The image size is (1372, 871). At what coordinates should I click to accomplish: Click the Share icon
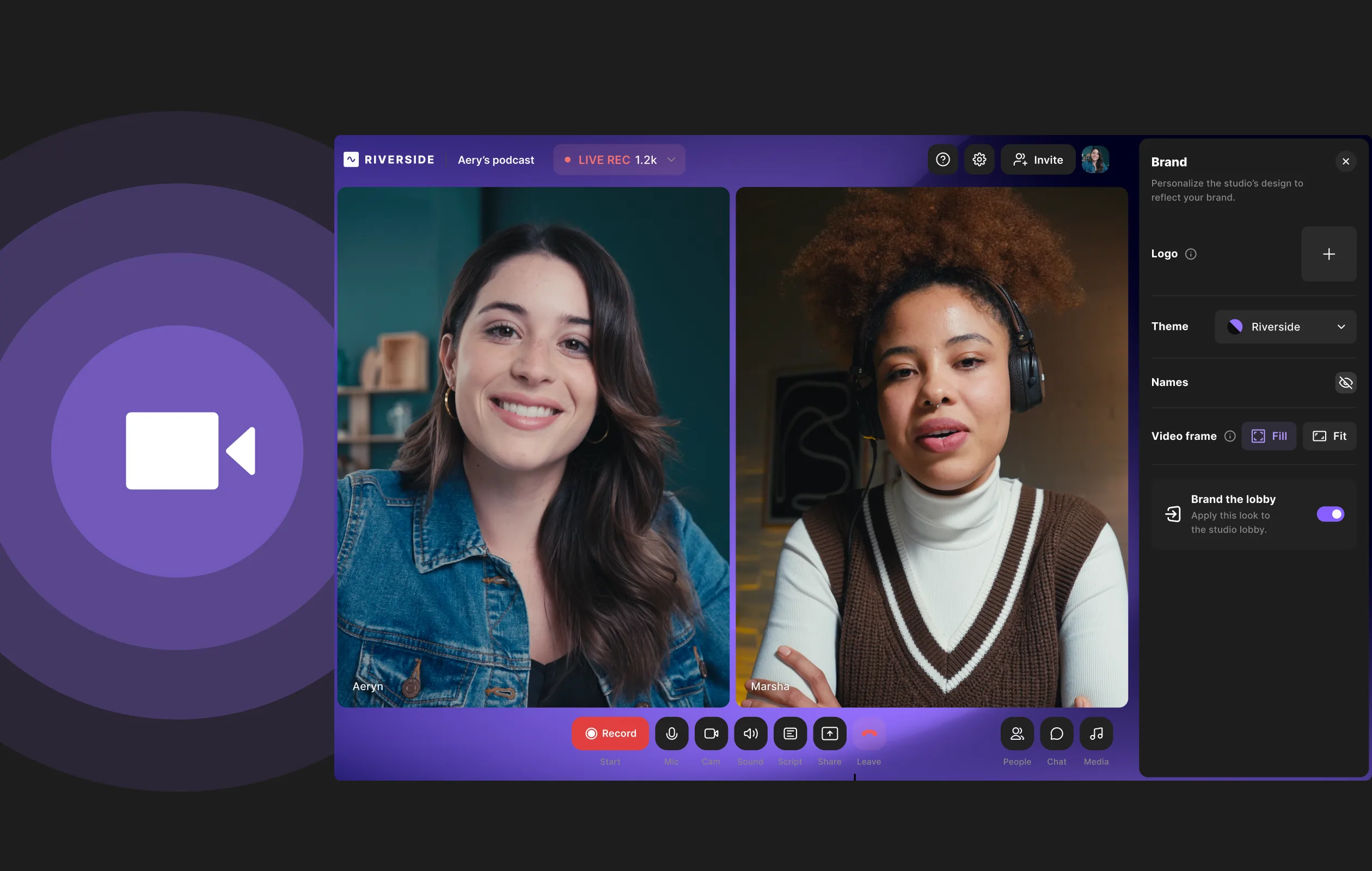pos(829,734)
